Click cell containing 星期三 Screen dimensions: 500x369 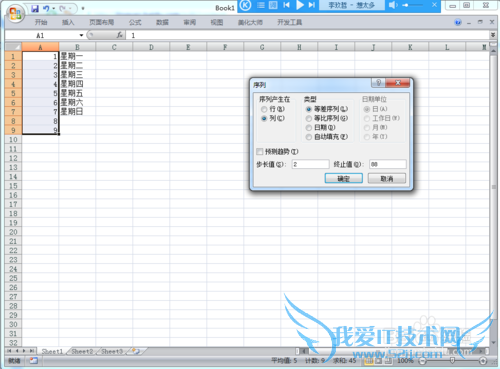(x=77, y=75)
